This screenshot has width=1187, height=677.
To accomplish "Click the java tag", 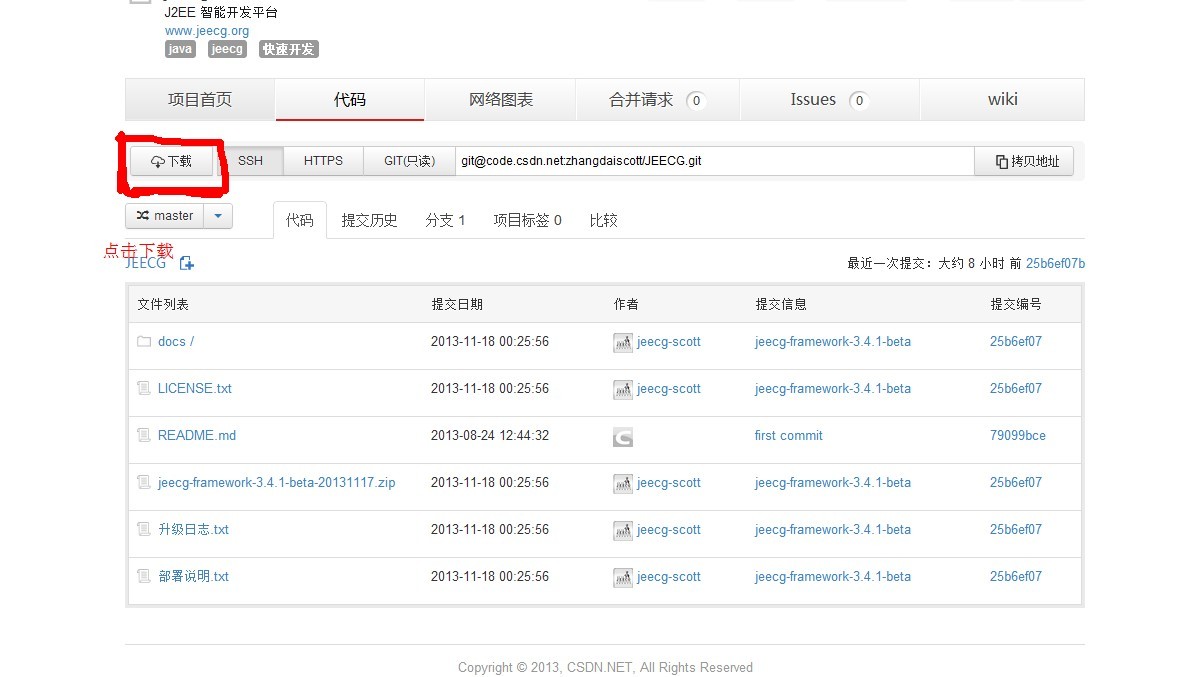I will click(180, 49).
